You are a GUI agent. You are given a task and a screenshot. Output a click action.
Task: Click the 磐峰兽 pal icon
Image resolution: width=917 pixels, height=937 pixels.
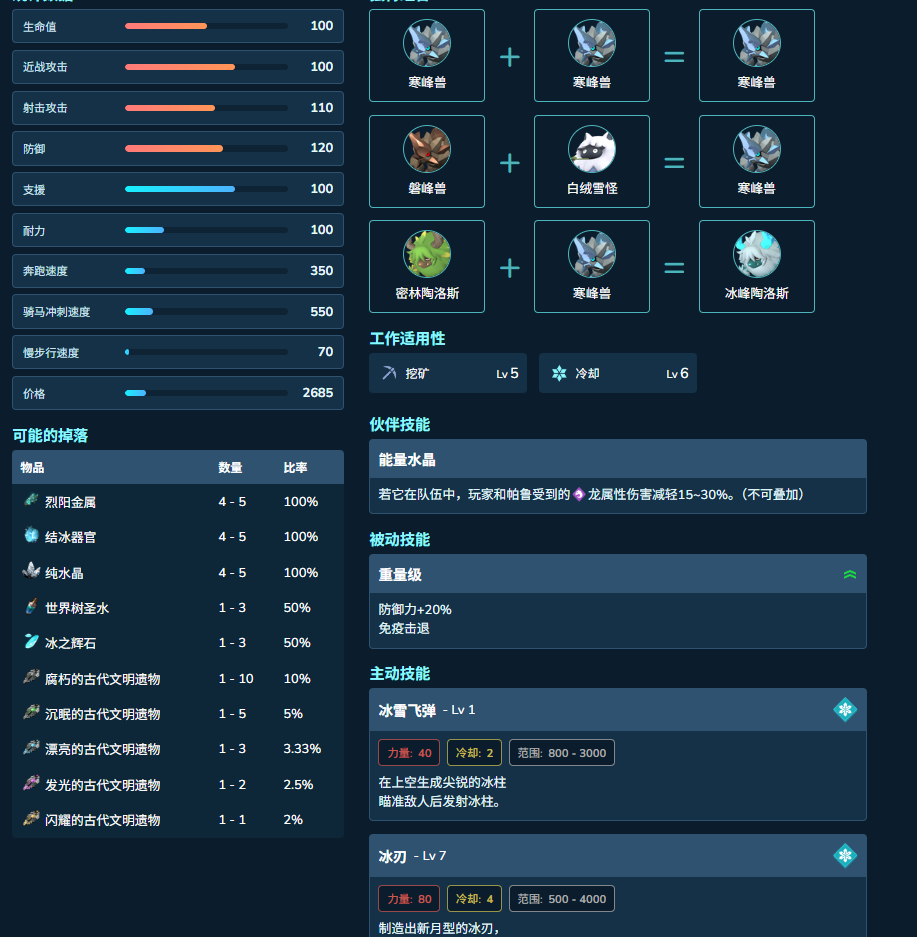tap(427, 149)
